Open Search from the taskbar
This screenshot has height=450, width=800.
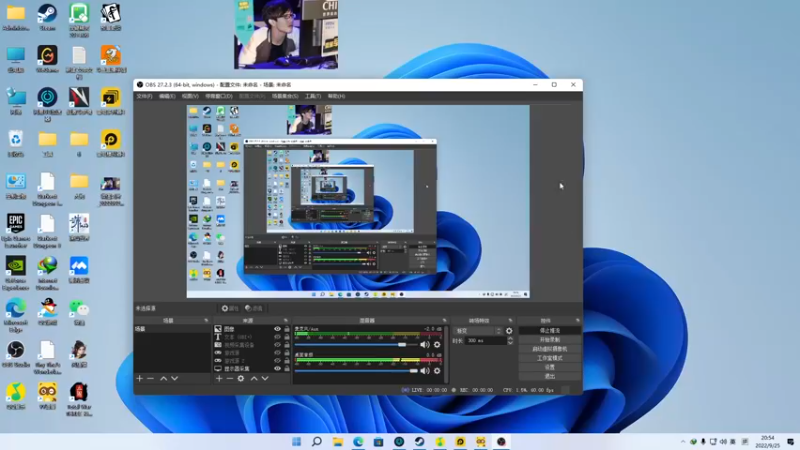tap(317, 441)
